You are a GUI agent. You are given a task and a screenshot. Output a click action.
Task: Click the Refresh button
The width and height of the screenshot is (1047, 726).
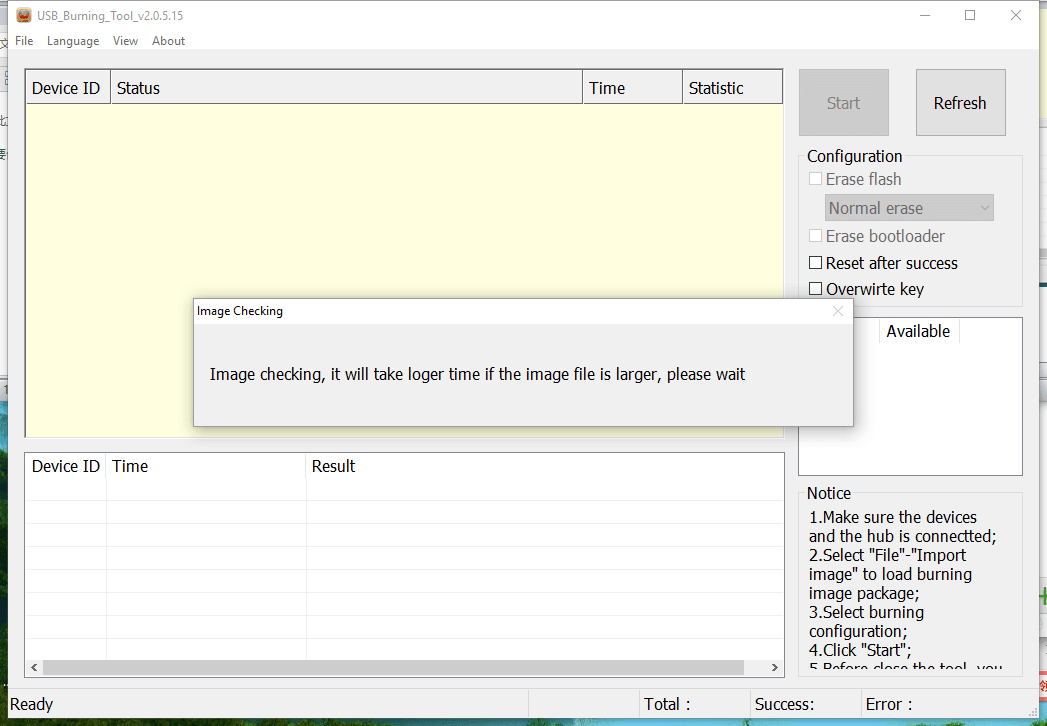[960, 103]
